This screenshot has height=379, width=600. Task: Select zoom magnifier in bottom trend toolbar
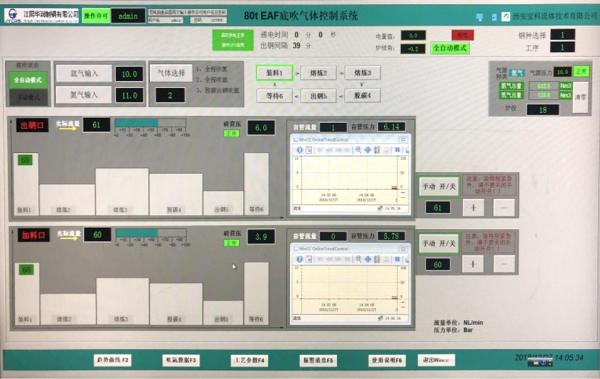(358, 259)
